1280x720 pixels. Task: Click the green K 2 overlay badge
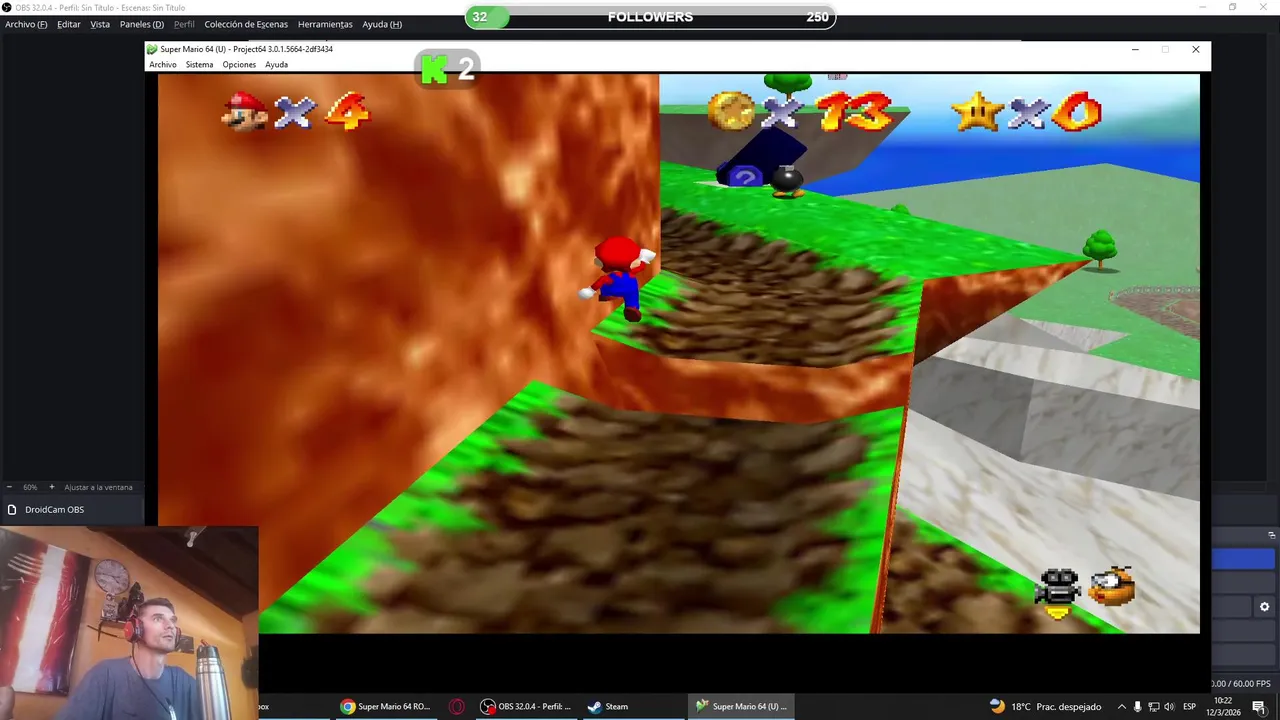click(x=447, y=69)
